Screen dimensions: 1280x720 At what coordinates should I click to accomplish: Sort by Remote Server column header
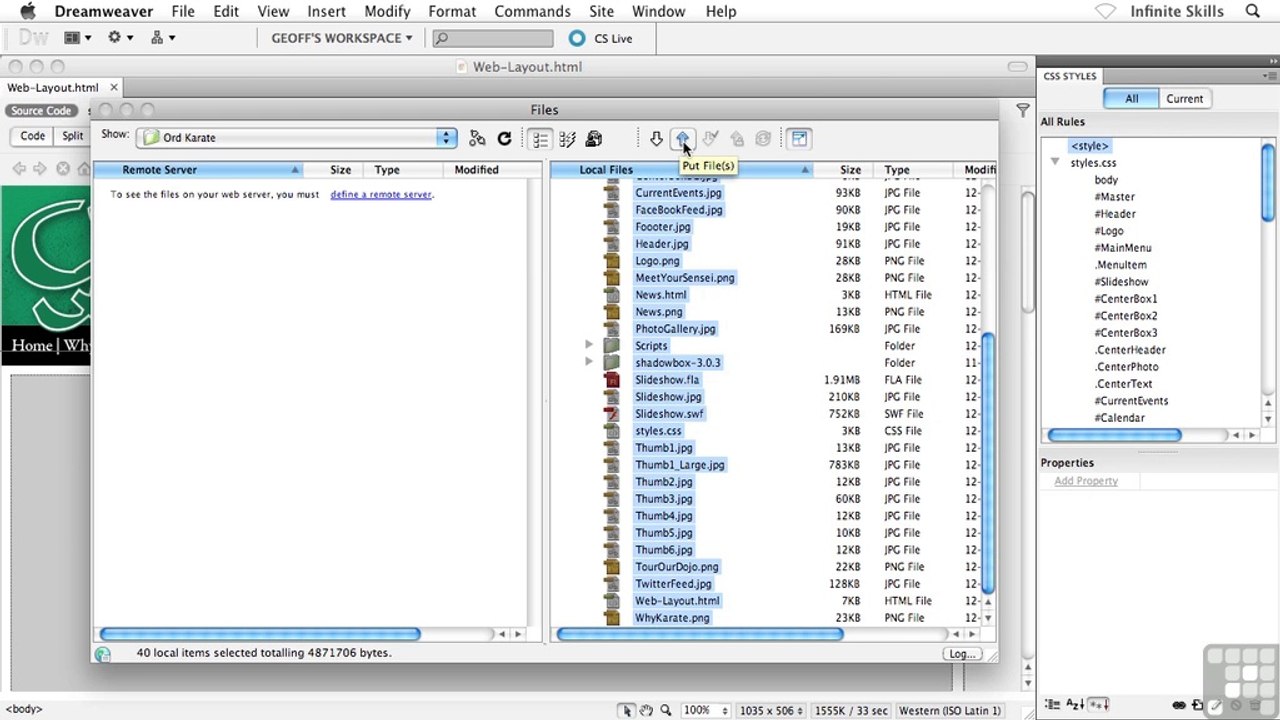(198, 170)
